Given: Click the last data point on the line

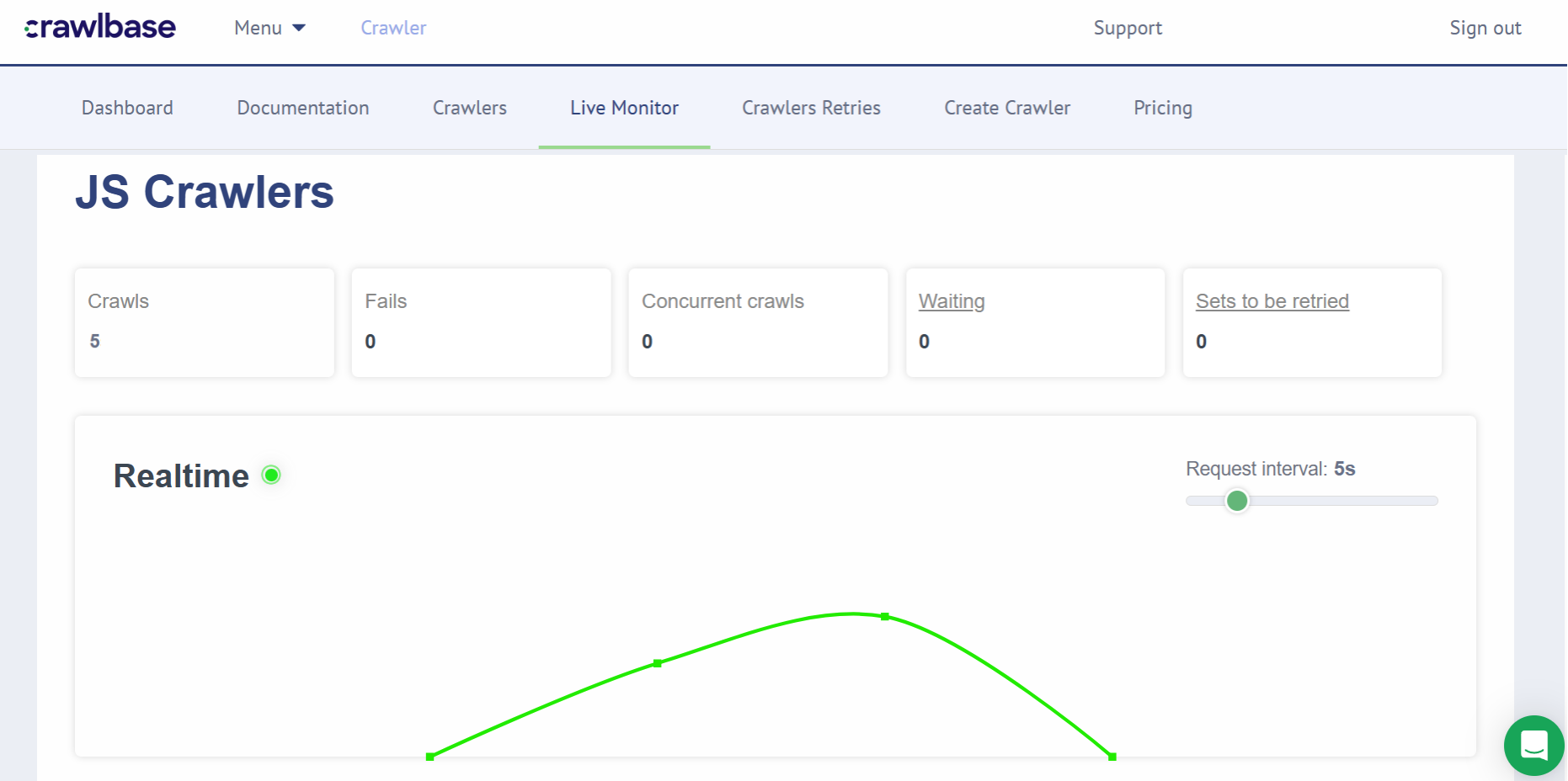Looking at the screenshot, I should (x=1112, y=757).
